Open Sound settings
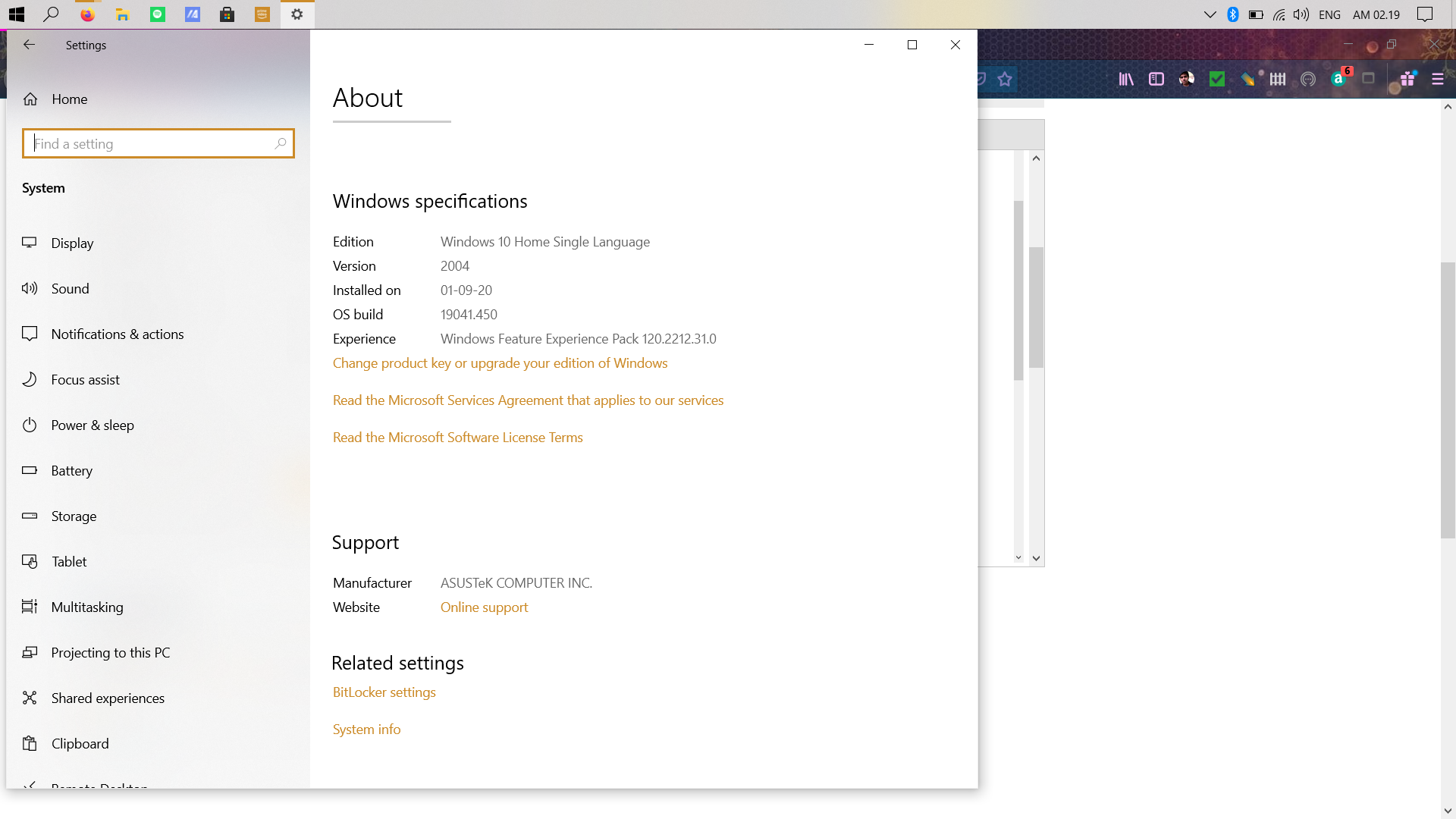Image resolution: width=1456 pixels, height=819 pixels. (70, 289)
